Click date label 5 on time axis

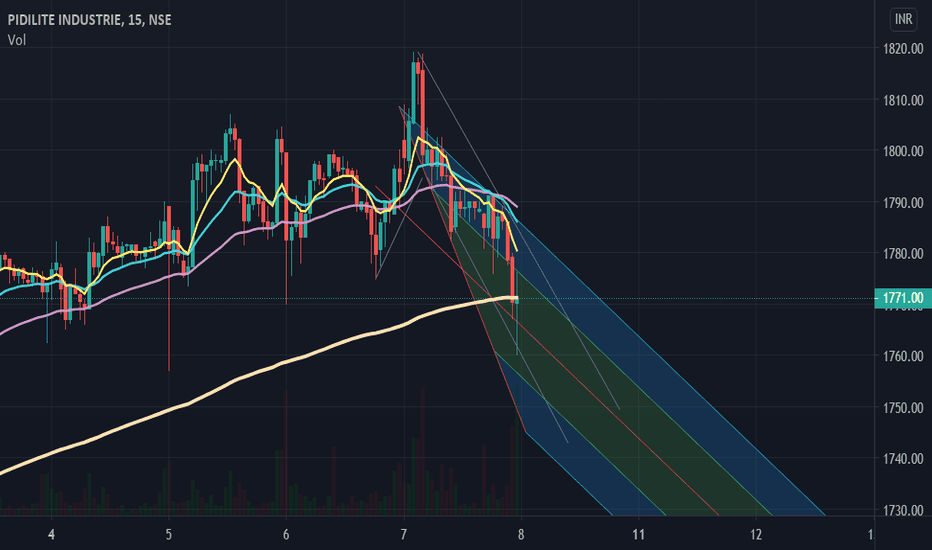click(169, 534)
